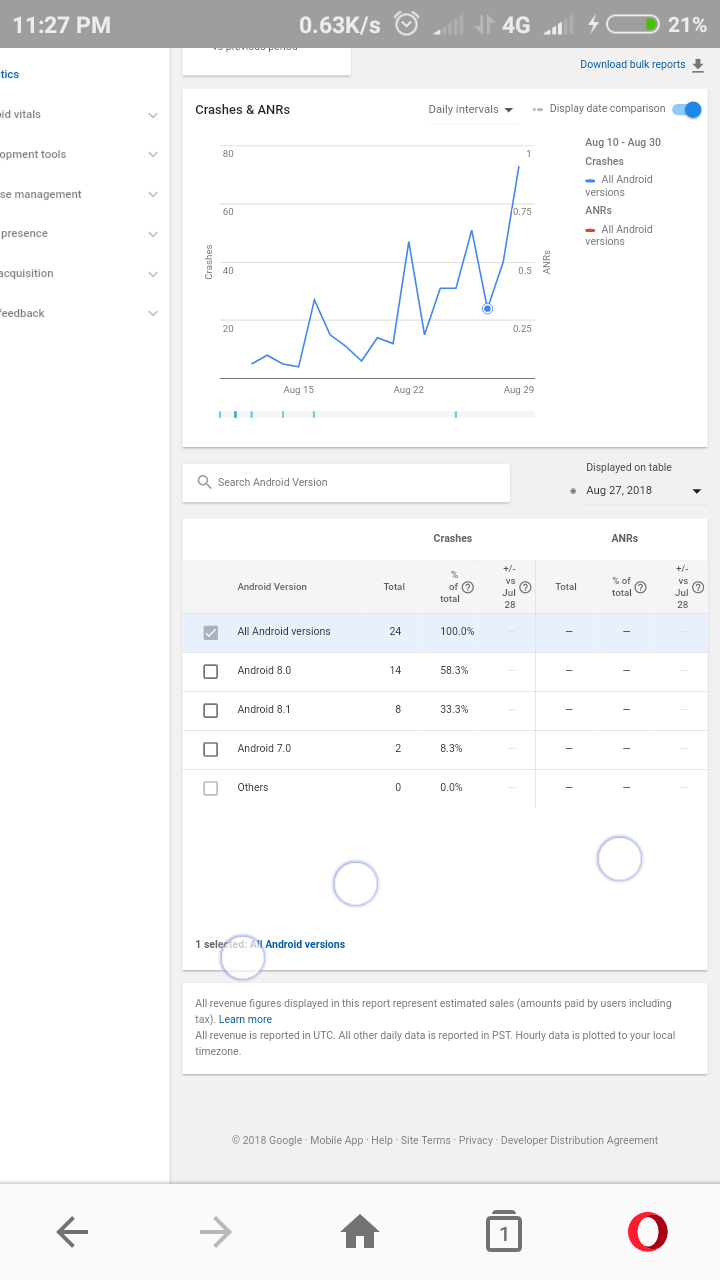
Task: Tap the browser back arrow
Action: [72, 1232]
